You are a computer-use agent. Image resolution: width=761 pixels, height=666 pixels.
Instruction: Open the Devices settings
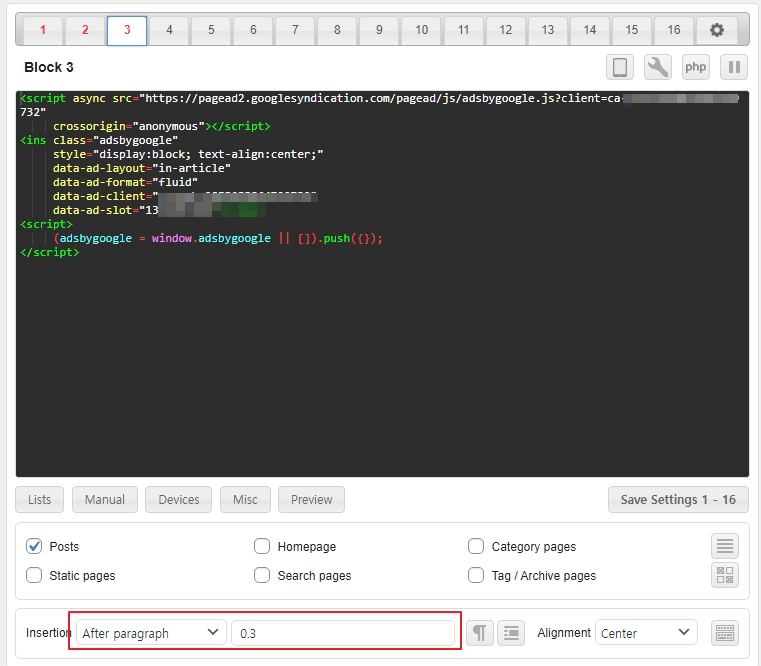coord(179,500)
